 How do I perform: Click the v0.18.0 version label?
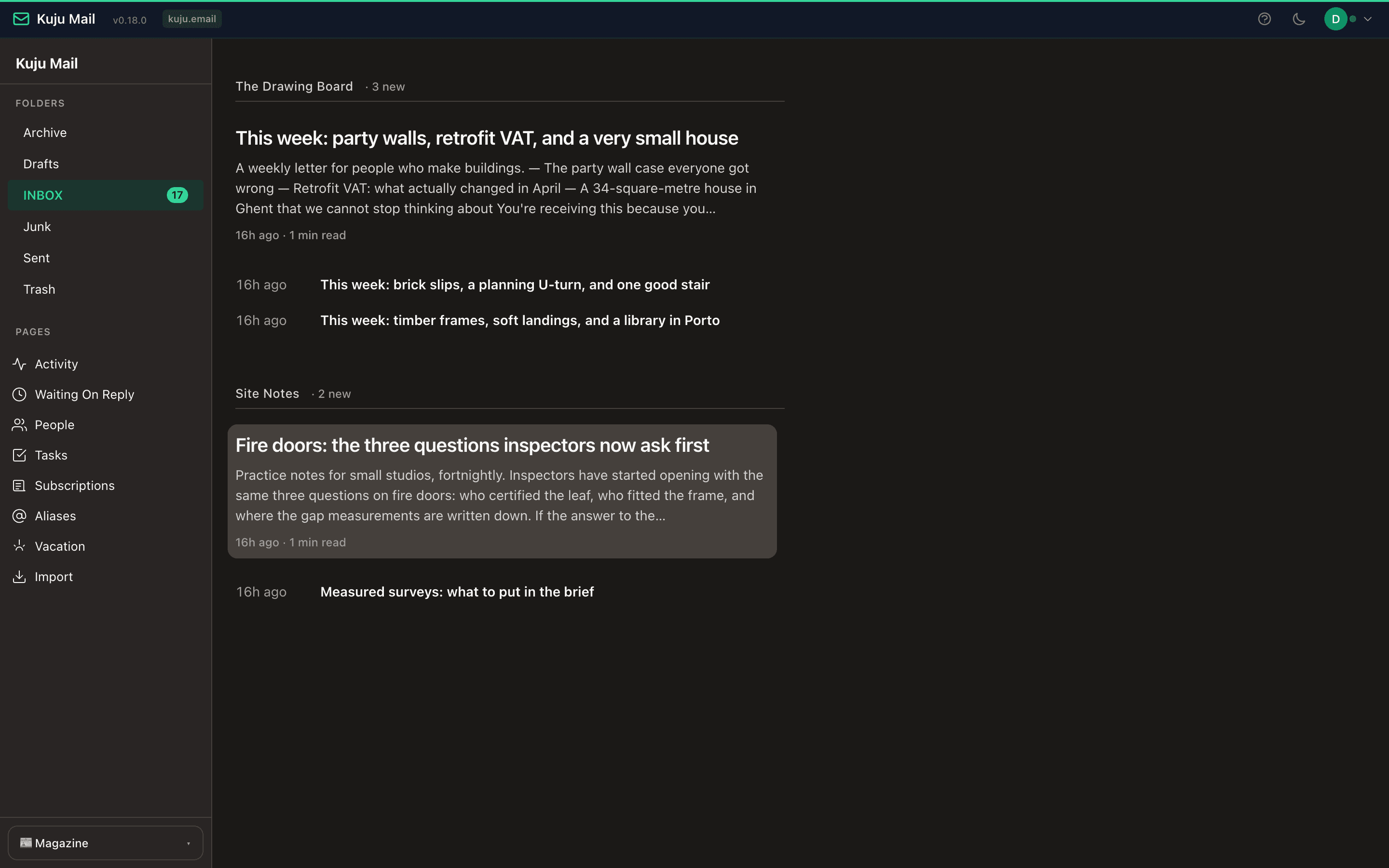coord(130,20)
